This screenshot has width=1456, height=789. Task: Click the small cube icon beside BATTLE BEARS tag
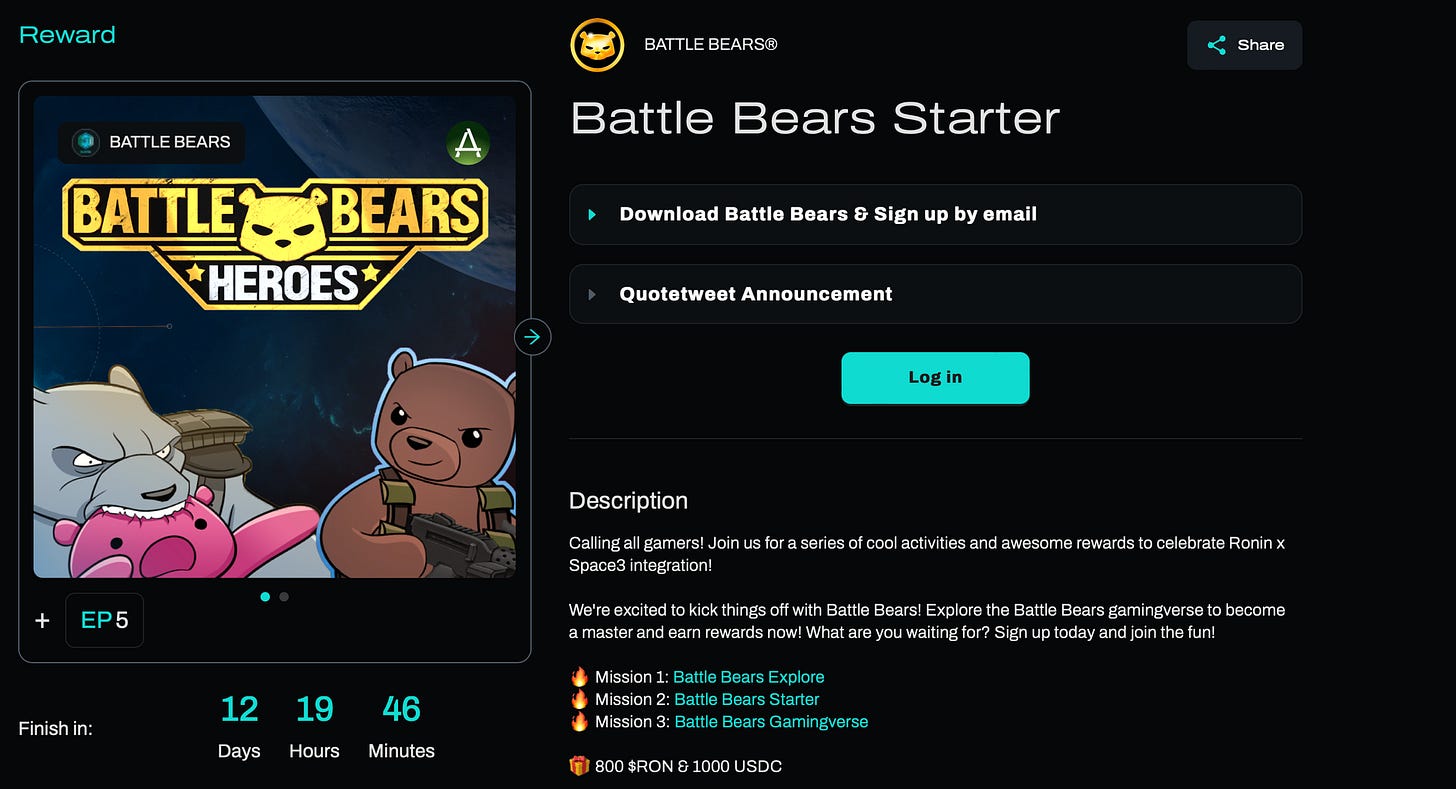pyautogui.click(x=87, y=142)
